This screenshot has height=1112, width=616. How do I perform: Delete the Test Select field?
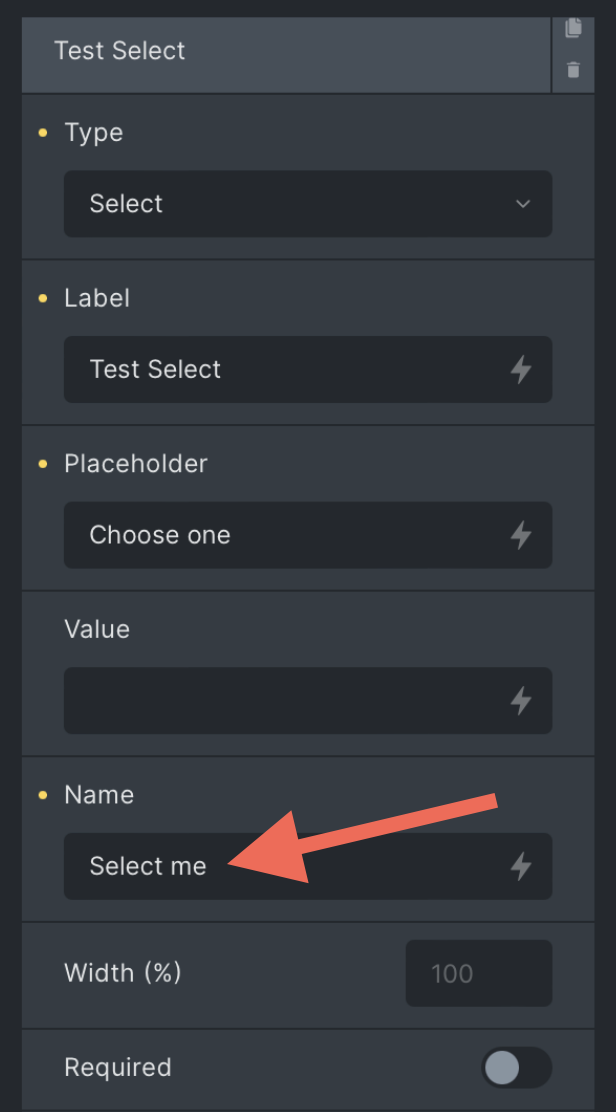573,70
